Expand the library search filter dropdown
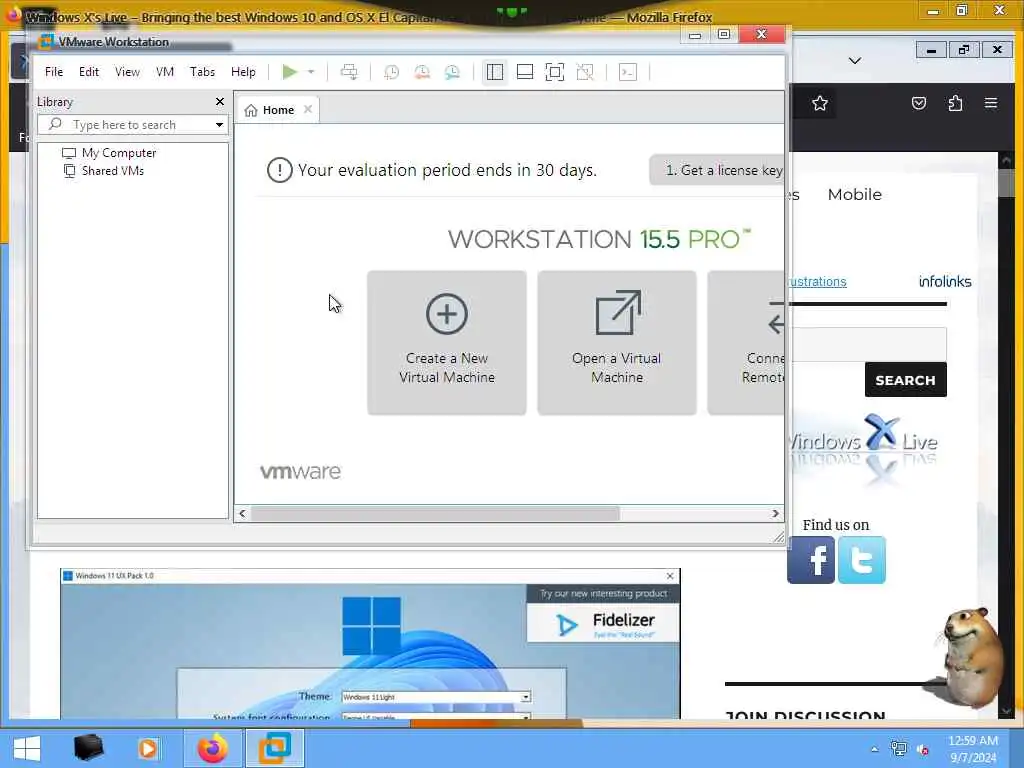 click(219, 125)
